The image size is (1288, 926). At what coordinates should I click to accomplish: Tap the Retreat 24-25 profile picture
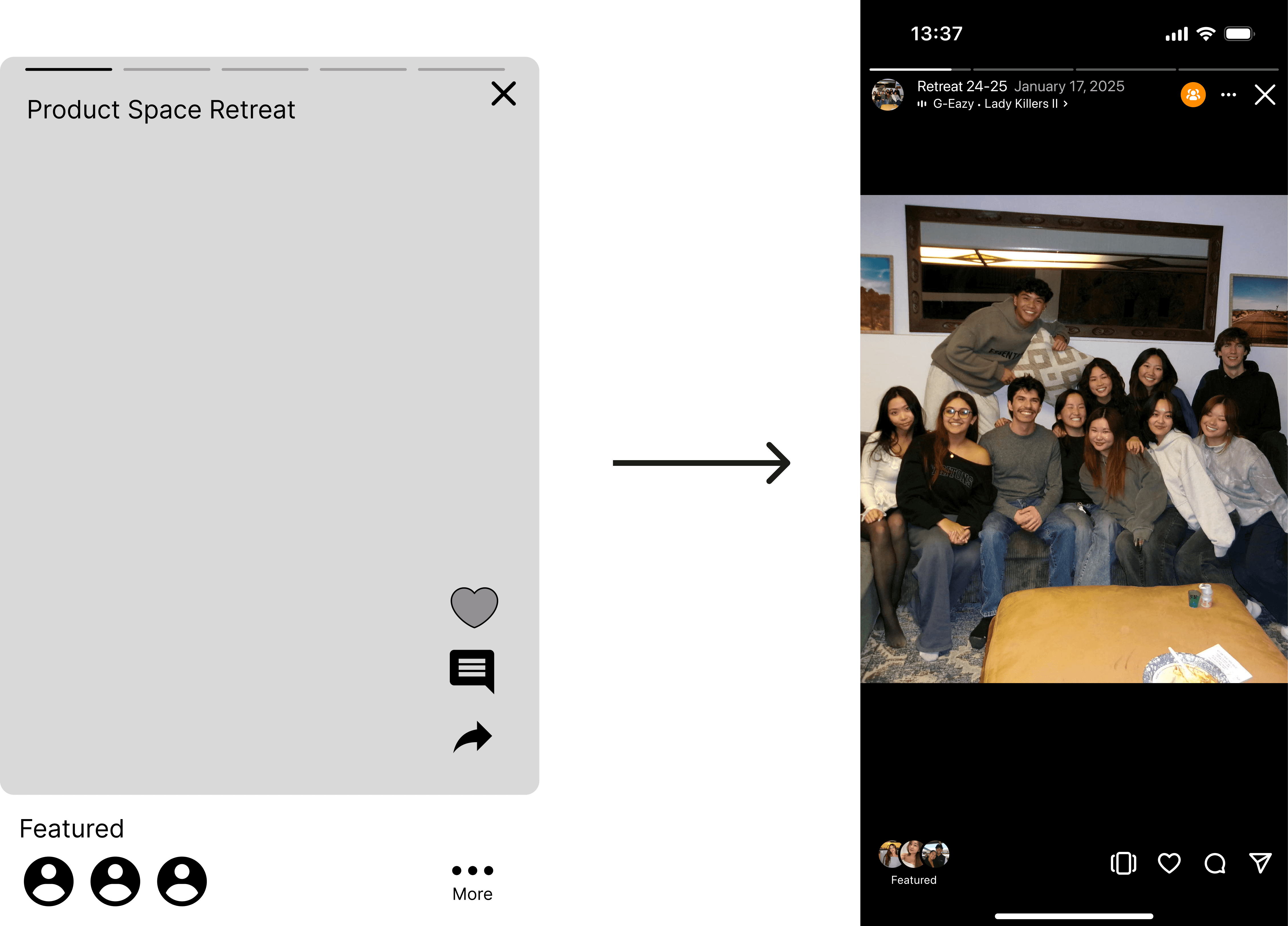click(x=888, y=95)
